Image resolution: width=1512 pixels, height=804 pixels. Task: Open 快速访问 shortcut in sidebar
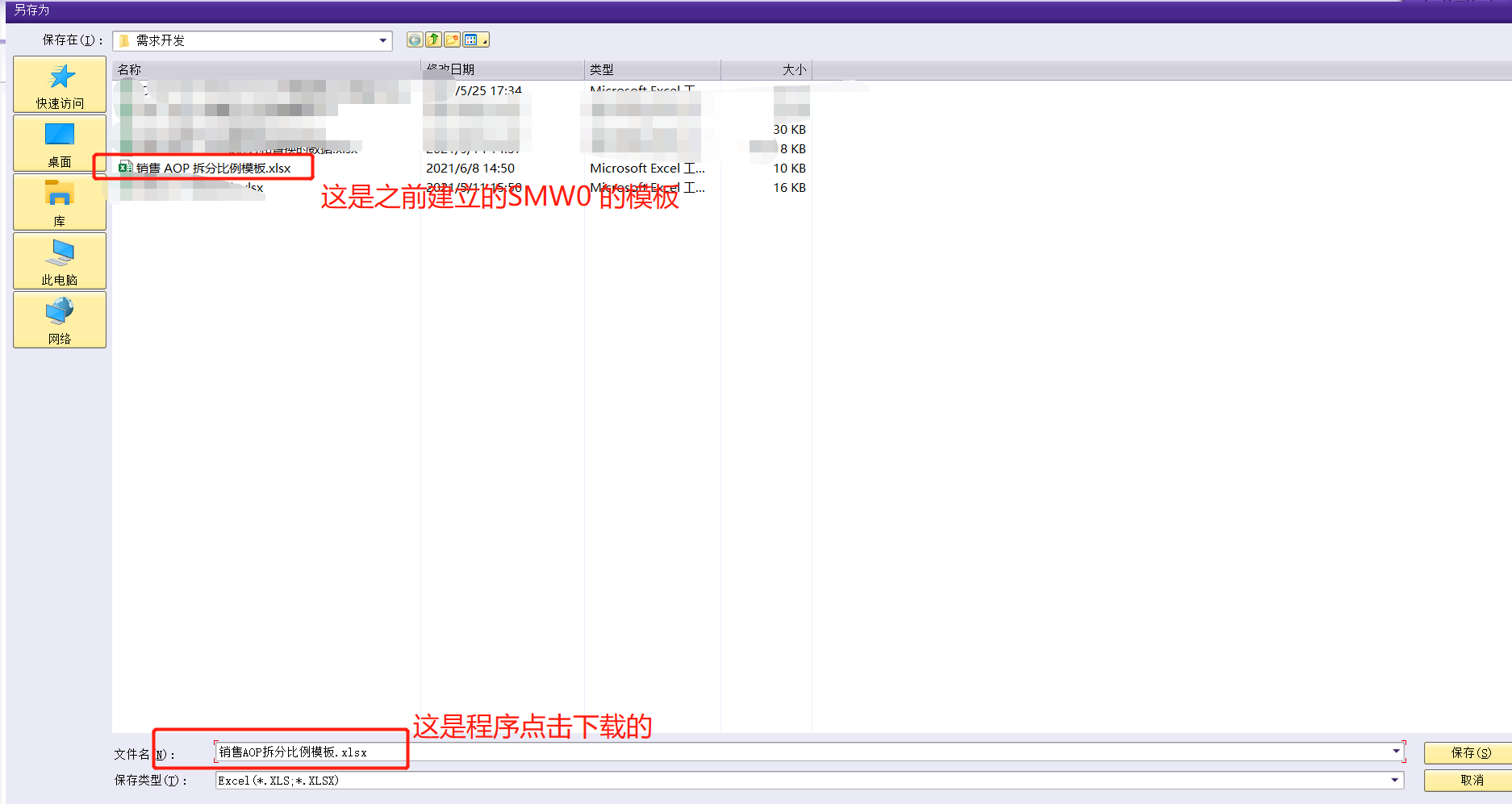pos(60,84)
